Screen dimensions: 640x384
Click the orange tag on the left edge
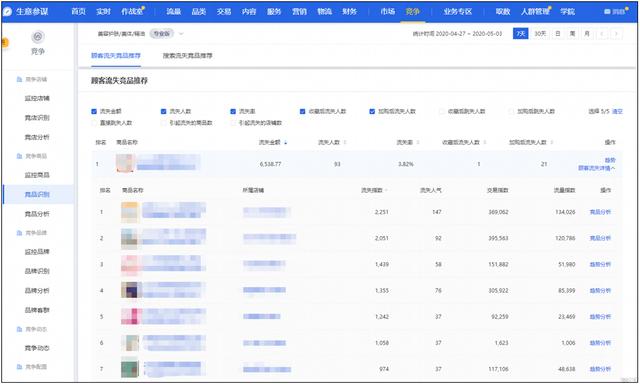click(x=4, y=42)
